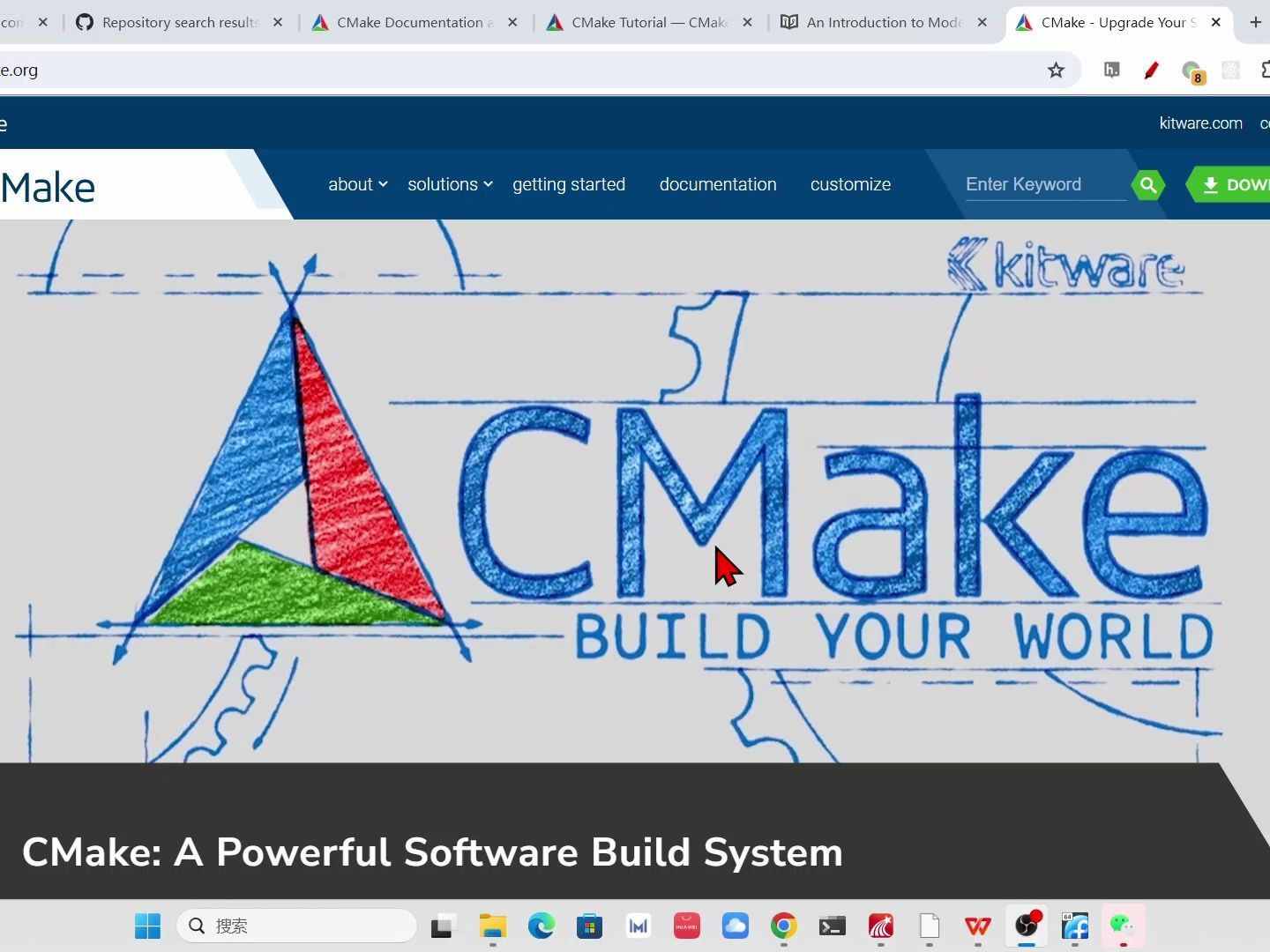Viewport: 1270px width, 952px height.
Task: Open the documentation page
Action: point(718,184)
